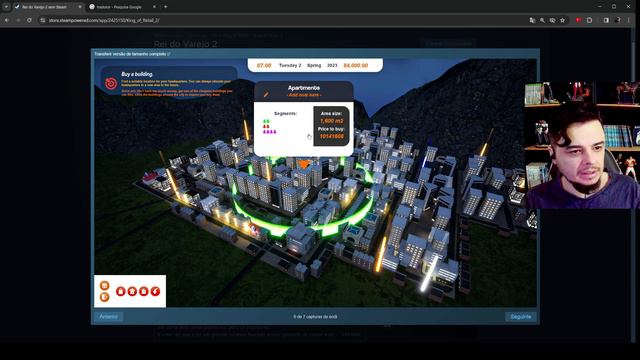This screenshot has height=360, width=640.
Task: Click the browser forward arrow
Action: pyautogui.click(x=18, y=20)
